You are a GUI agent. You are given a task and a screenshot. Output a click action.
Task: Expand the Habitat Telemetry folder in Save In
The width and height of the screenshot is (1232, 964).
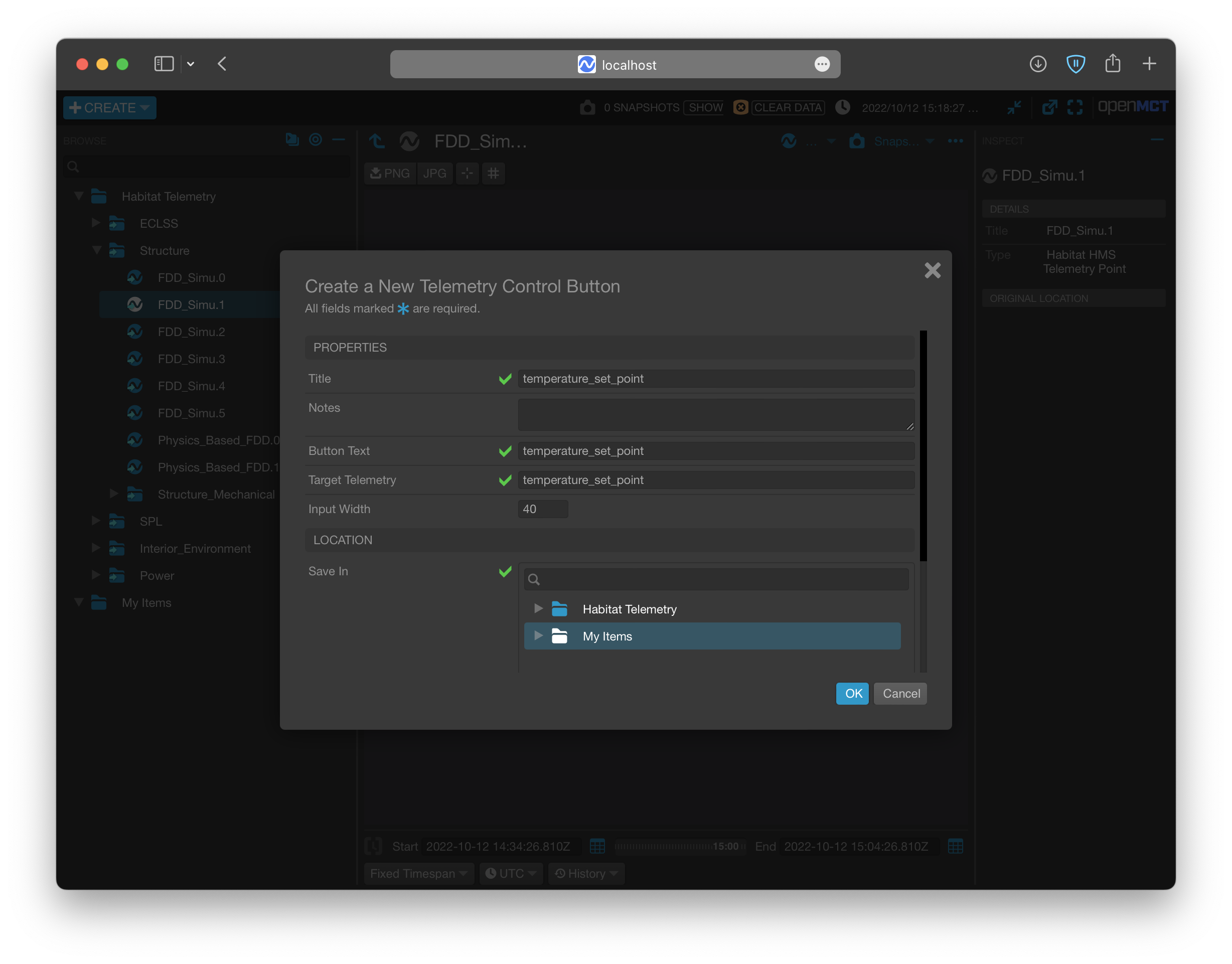(538, 608)
